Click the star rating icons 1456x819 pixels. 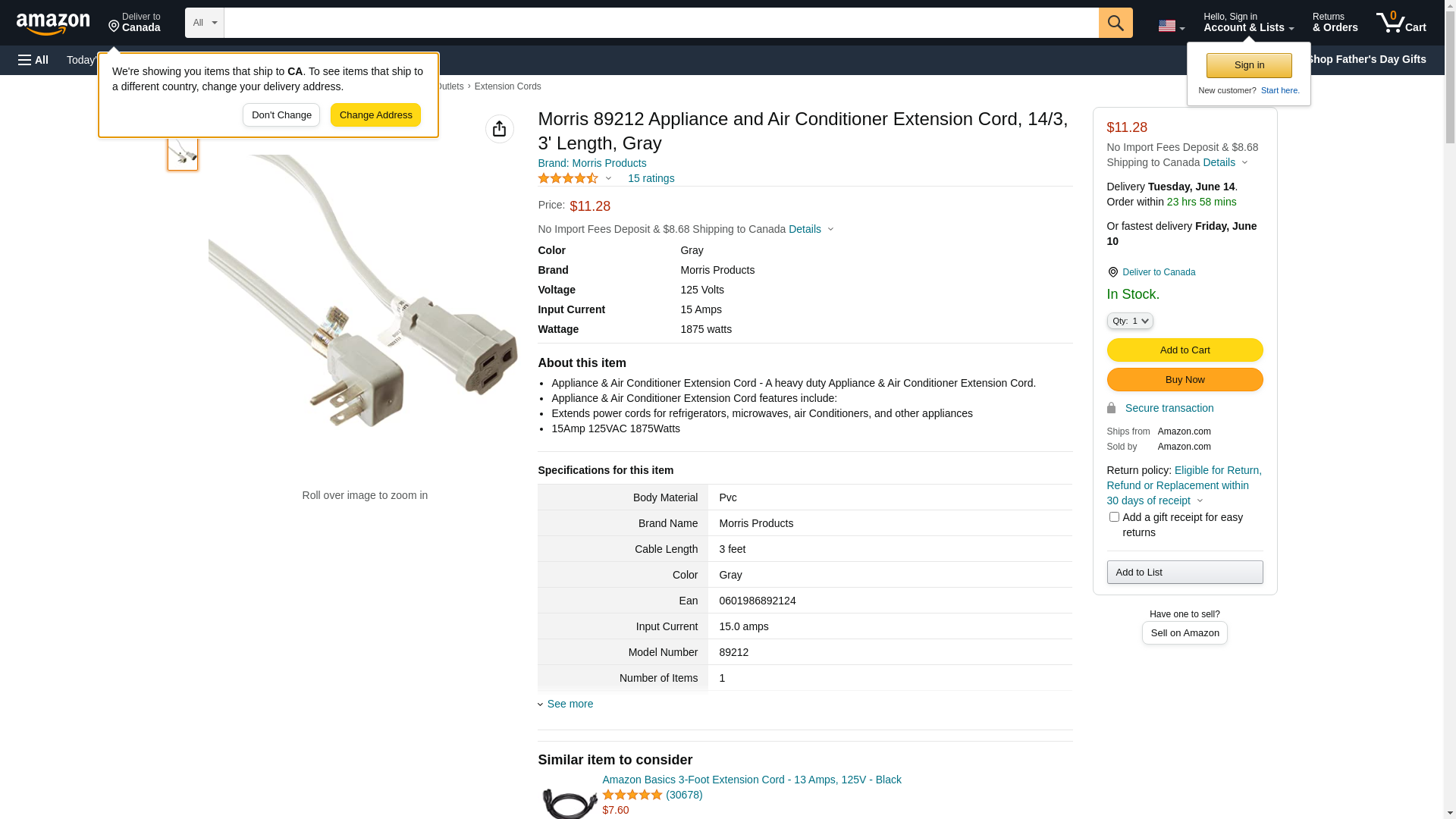click(x=568, y=178)
